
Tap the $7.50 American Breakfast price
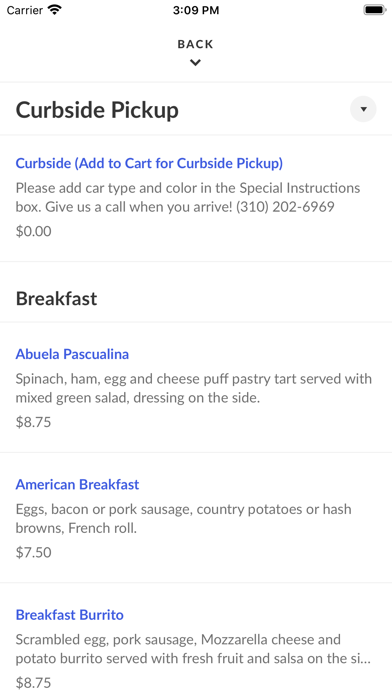(x=34, y=553)
